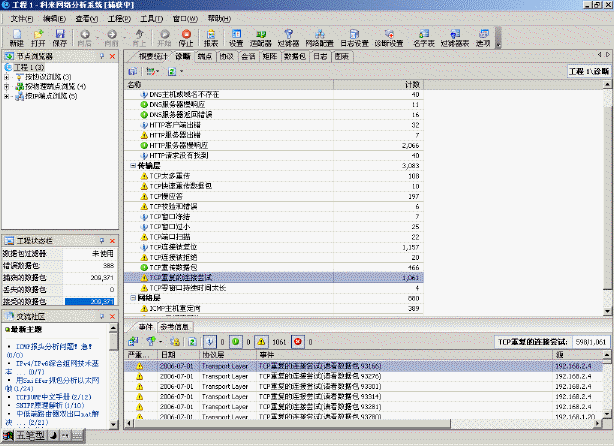The width and height of the screenshot is (614, 446).
Task: Toggle the pin on 资源社区 panel
Action: click(102, 316)
